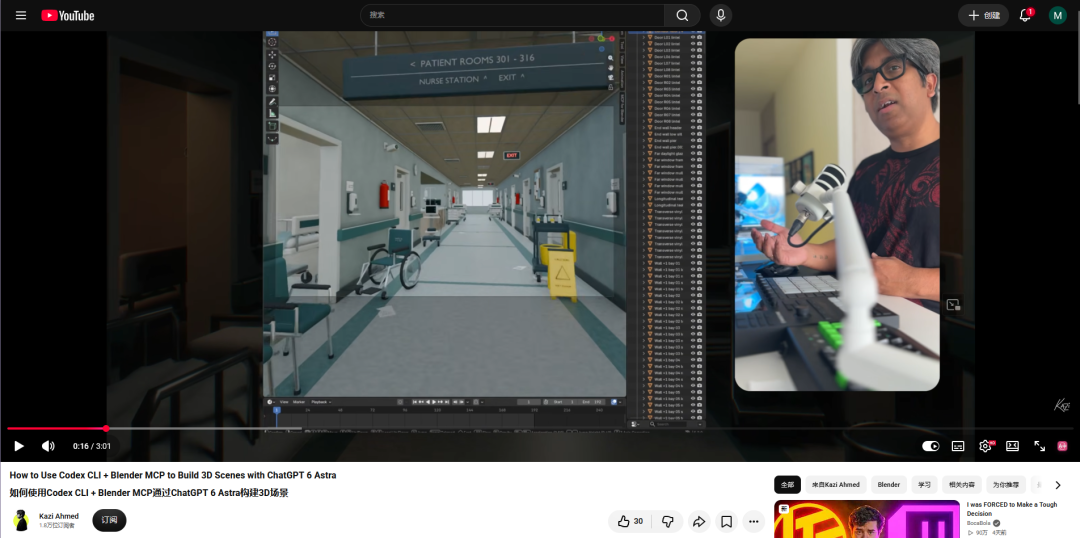Mute the video volume speaker
The height and width of the screenshot is (538, 1080).
[x=48, y=446]
